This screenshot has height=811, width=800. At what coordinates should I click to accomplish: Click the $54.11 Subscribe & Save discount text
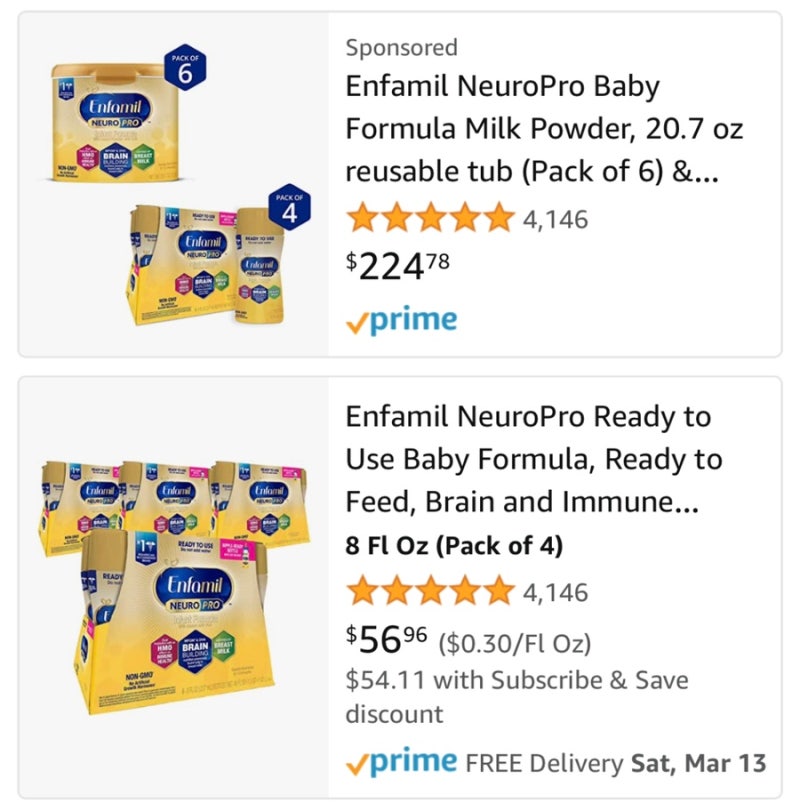tap(517, 697)
